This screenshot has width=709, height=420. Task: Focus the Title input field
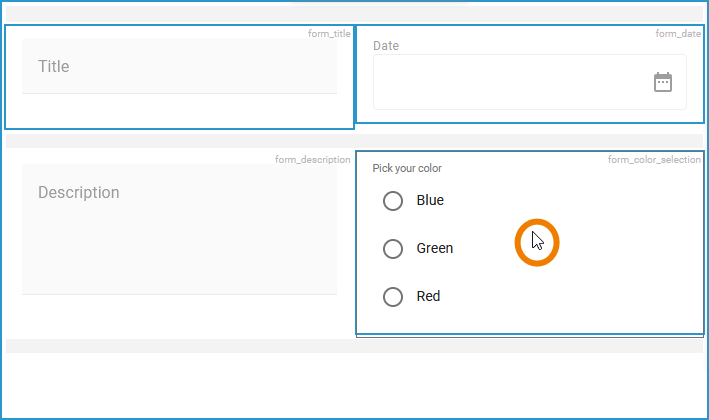(179, 66)
